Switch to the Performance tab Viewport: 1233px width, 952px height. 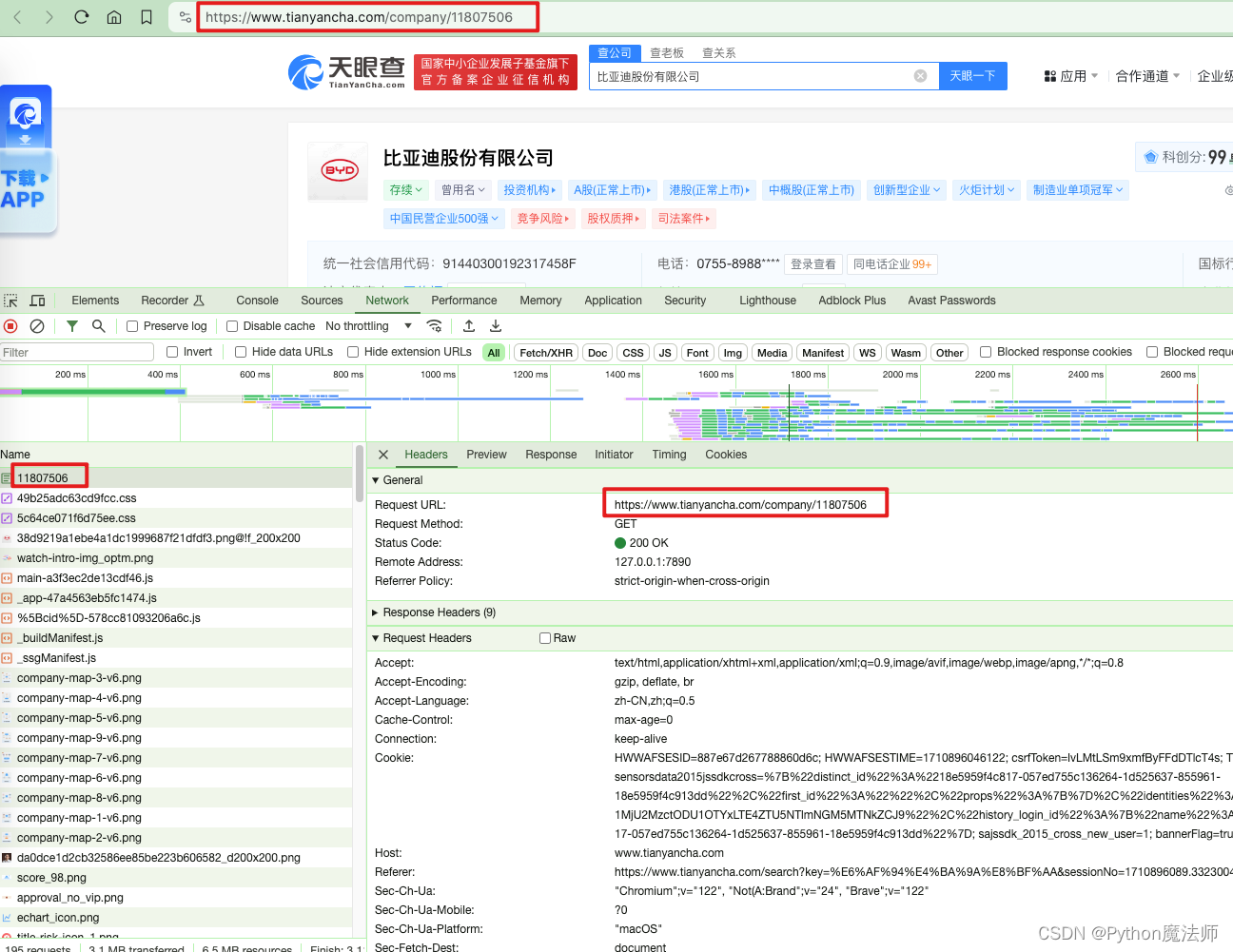[x=464, y=301]
